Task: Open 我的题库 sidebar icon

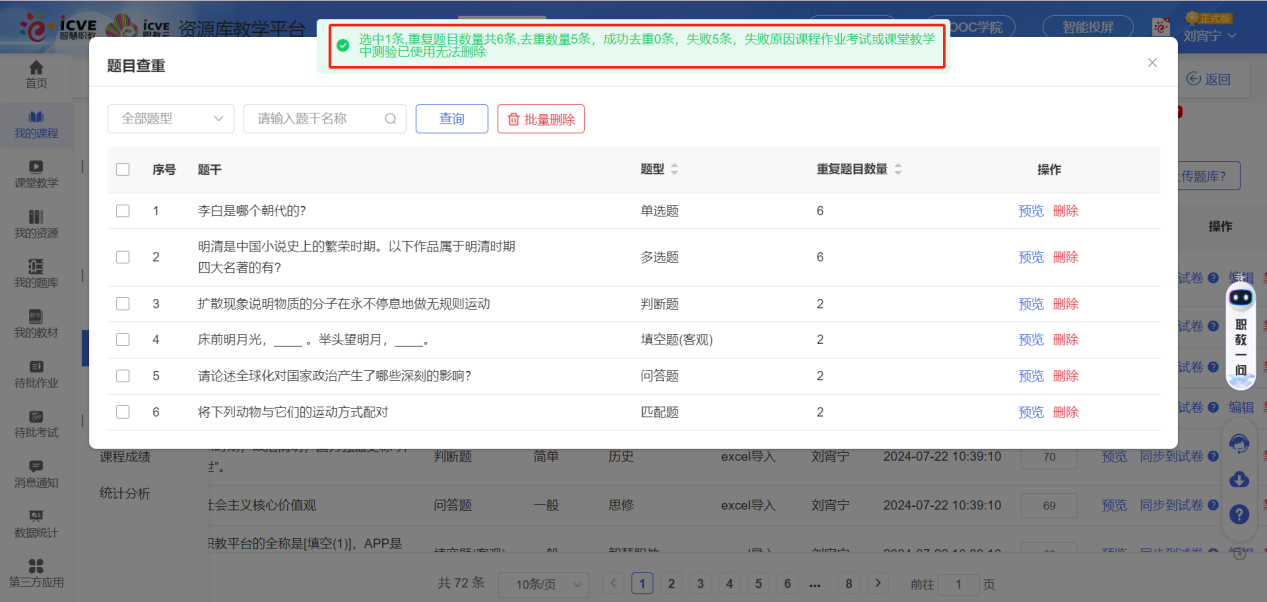Action: click(36, 267)
